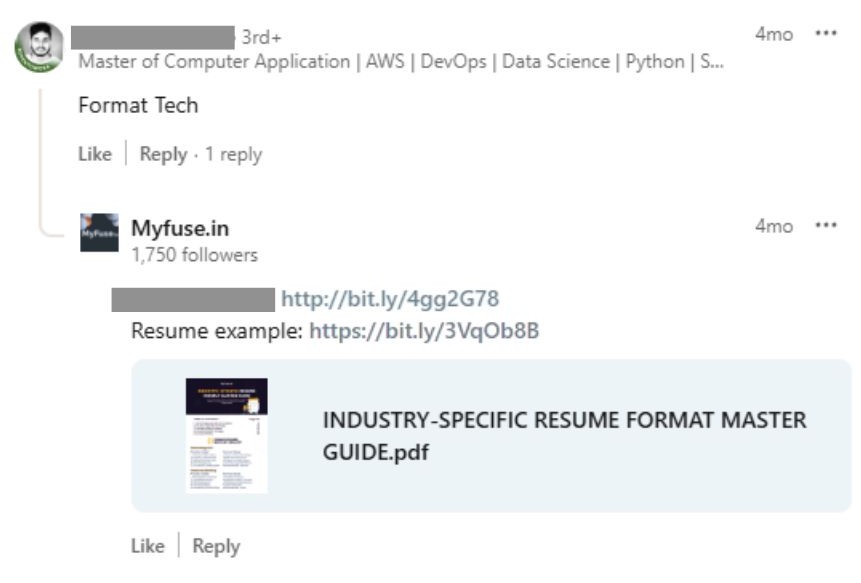The image size is (861, 583).
Task: Like the Myfuse.in reply
Action: pyautogui.click(x=148, y=546)
